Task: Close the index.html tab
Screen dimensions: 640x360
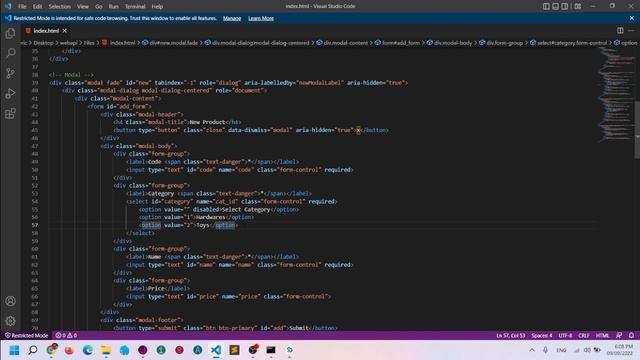Action: point(64,31)
